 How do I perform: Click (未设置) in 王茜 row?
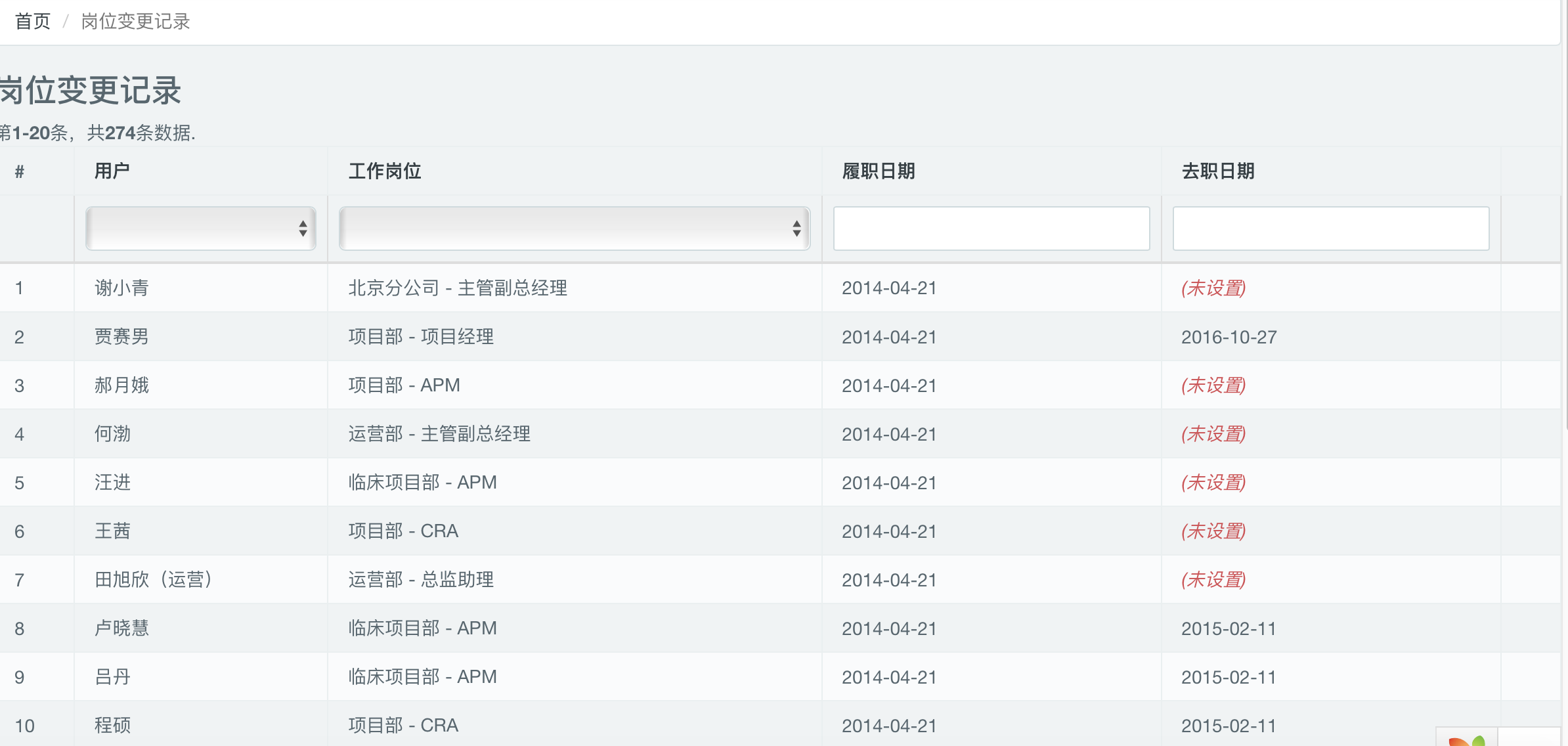click(x=1213, y=531)
